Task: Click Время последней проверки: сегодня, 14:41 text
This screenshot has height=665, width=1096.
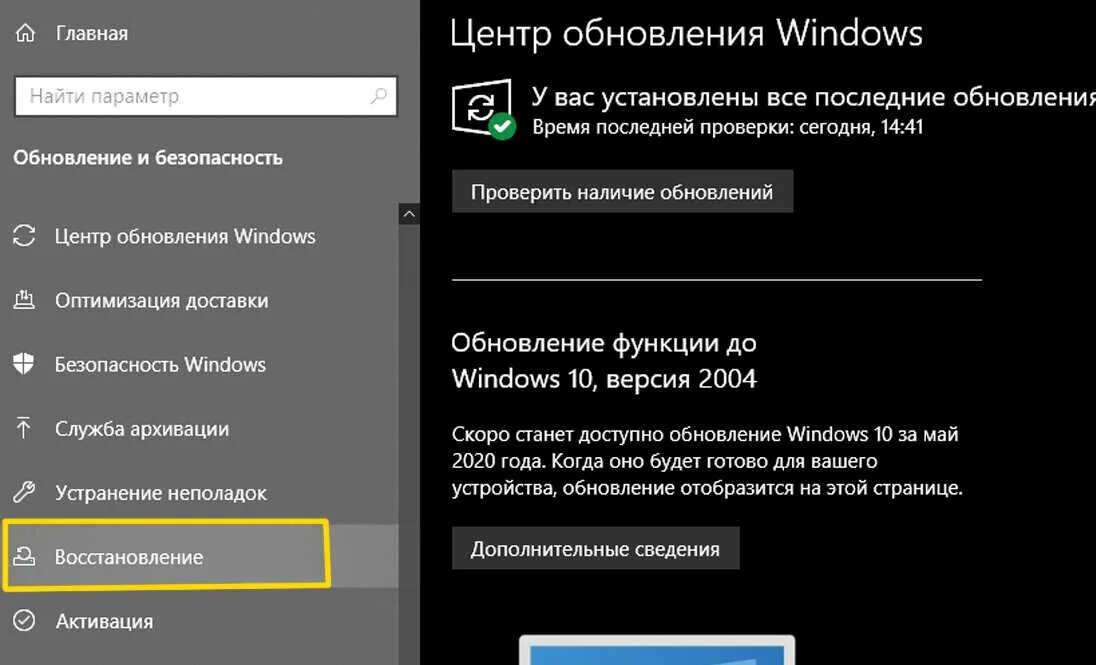Action: pos(728,127)
